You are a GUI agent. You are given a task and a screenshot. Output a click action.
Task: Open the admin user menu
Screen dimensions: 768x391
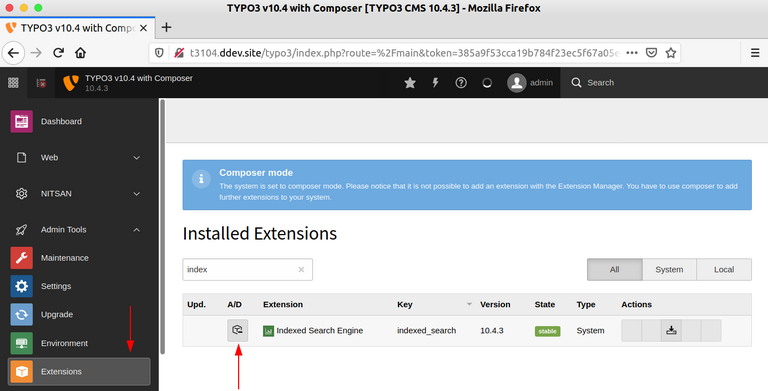(530, 83)
